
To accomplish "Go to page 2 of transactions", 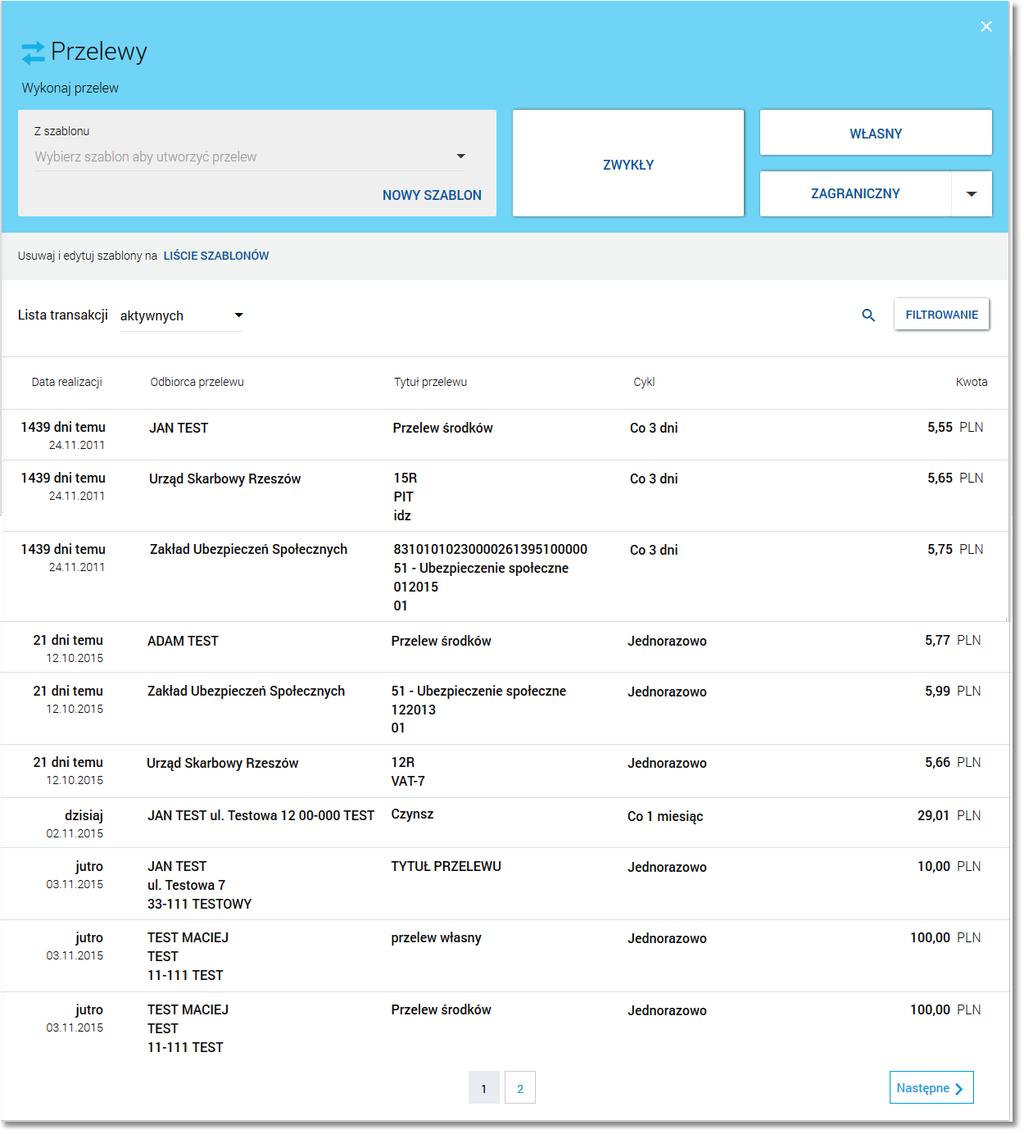I will tap(520, 1088).
